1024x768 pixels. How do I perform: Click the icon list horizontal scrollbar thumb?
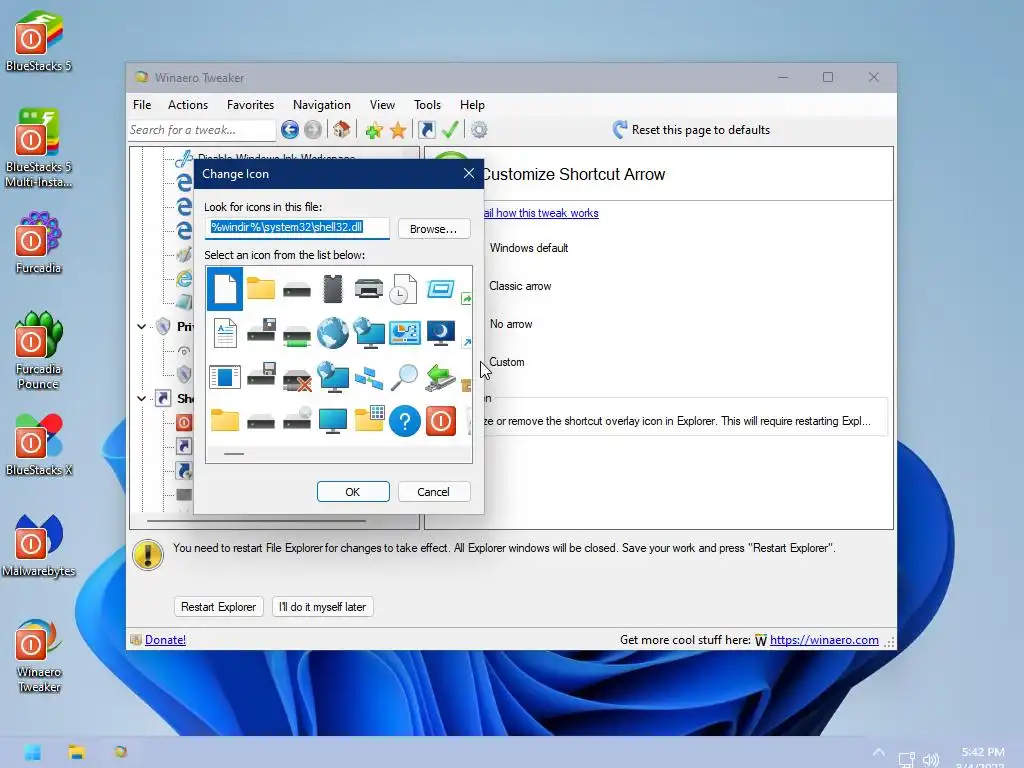click(x=234, y=453)
